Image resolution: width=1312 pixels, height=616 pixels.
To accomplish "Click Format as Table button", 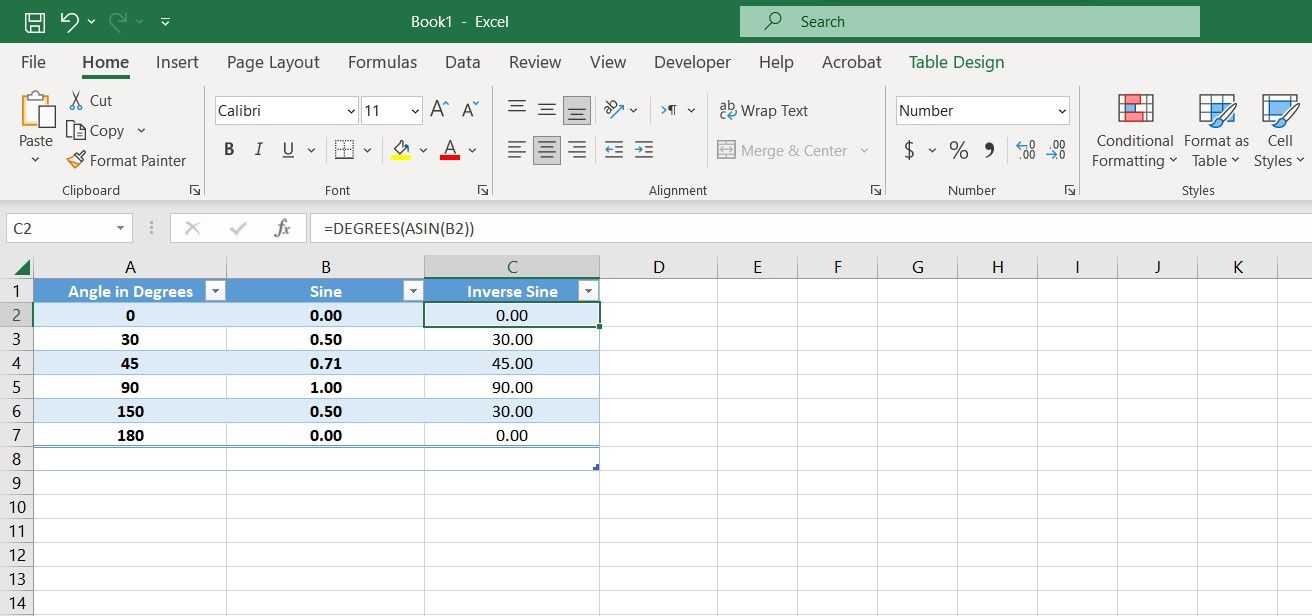I will click(1216, 131).
